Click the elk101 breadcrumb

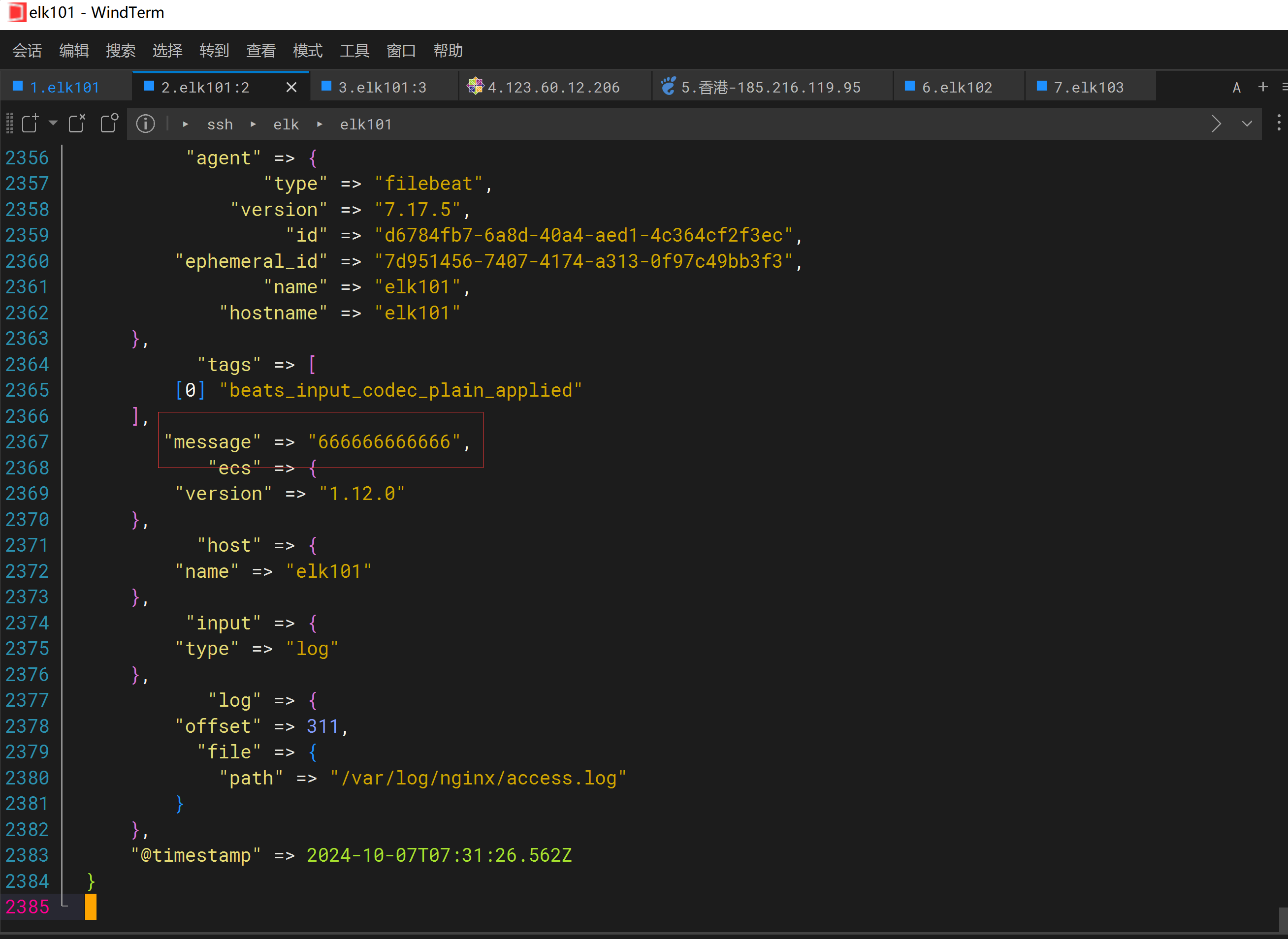point(366,125)
